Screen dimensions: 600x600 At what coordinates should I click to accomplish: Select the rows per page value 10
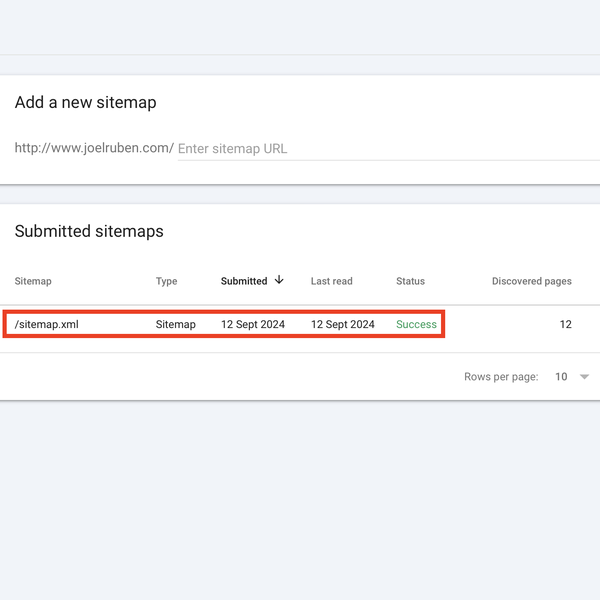[x=561, y=377]
